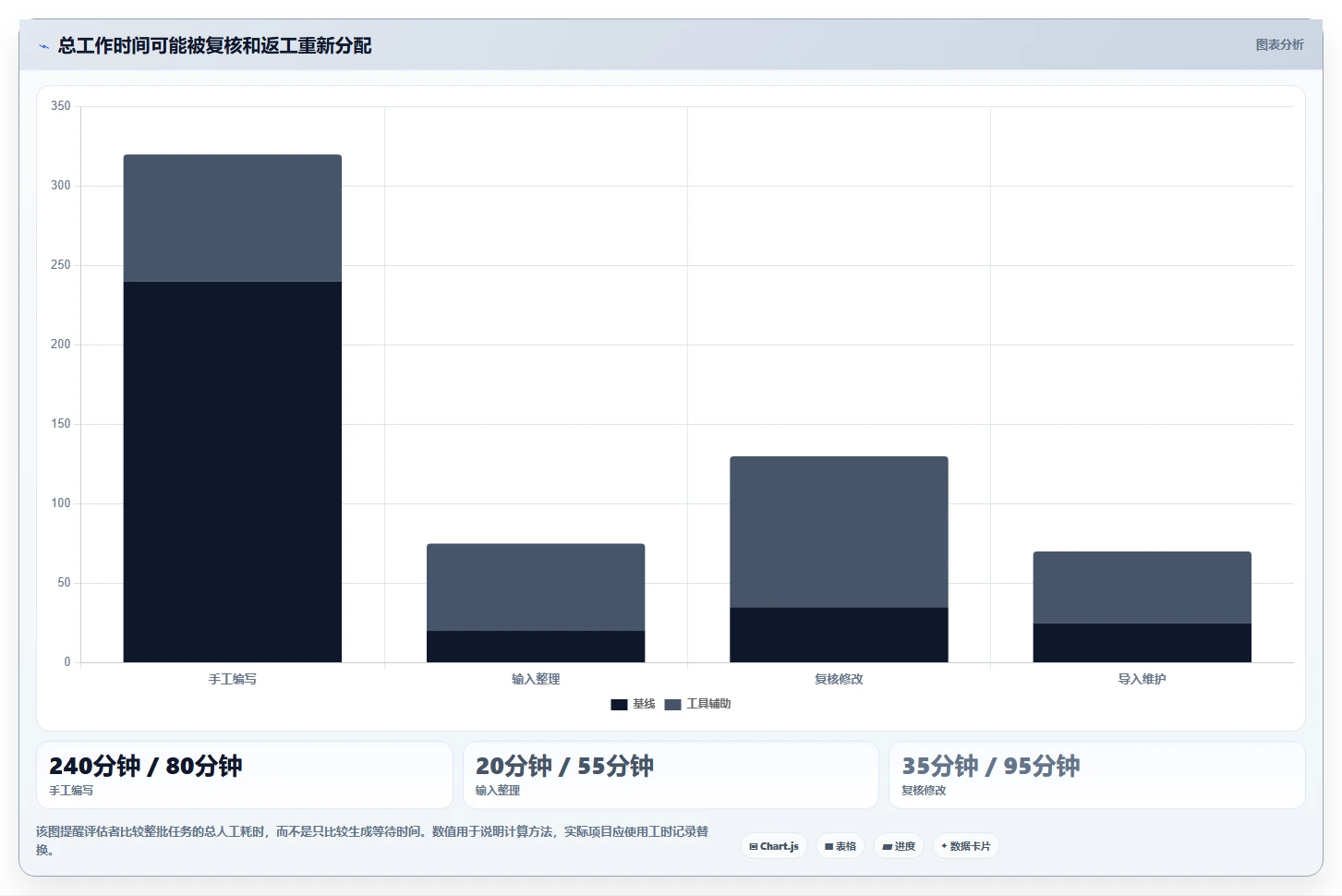Click the 导入维护 tool-assisted bar segment
Image resolution: width=1342 pixels, height=896 pixels.
[1143, 587]
